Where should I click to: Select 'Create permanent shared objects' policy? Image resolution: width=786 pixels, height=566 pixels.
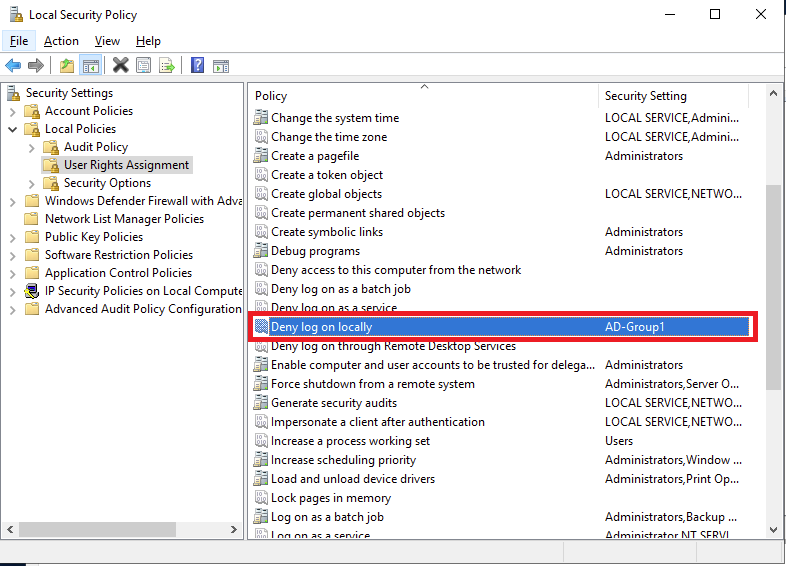(358, 213)
